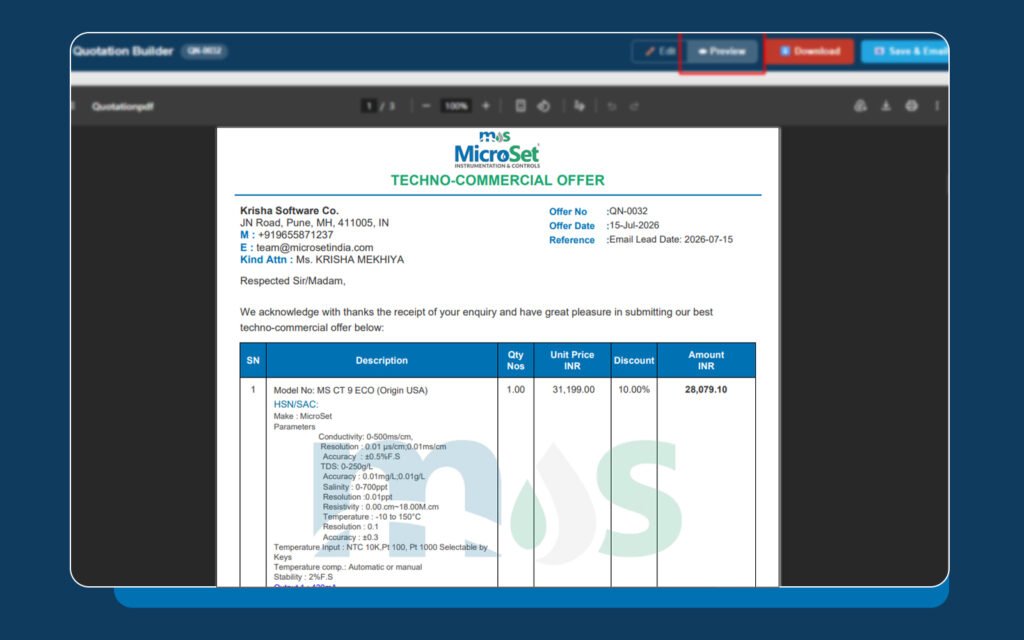Switch to Edit mode

(x=660, y=51)
